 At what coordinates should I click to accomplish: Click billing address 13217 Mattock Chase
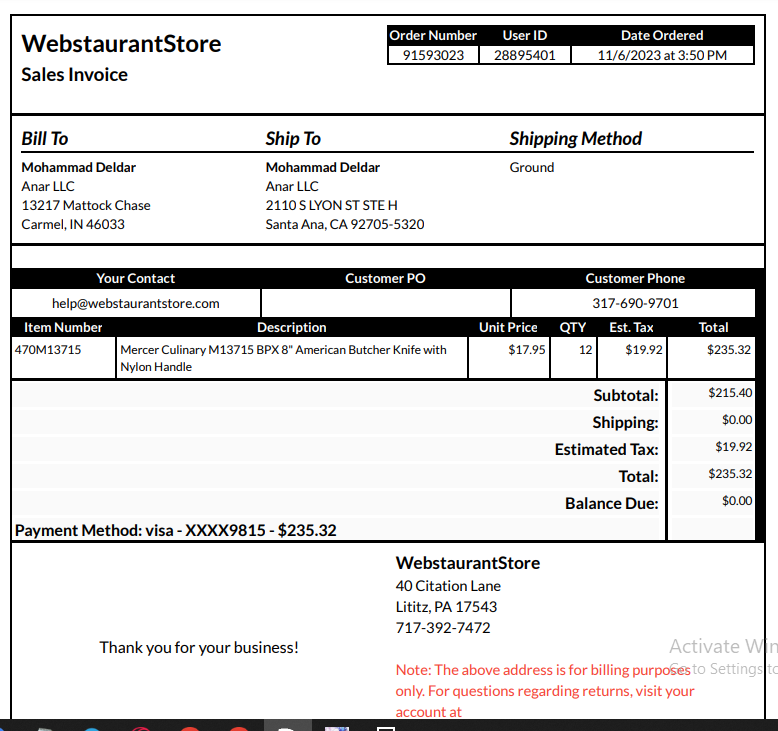[86, 205]
